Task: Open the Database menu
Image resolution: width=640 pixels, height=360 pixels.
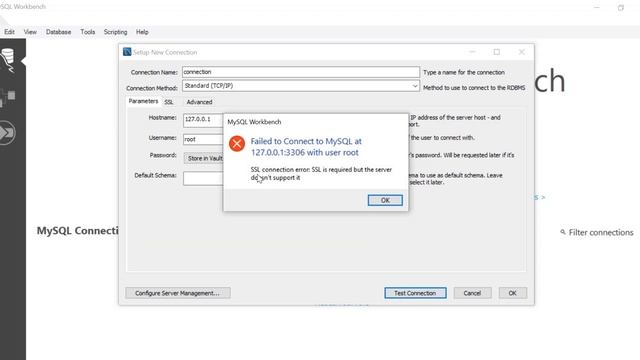Action: click(58, 32)
